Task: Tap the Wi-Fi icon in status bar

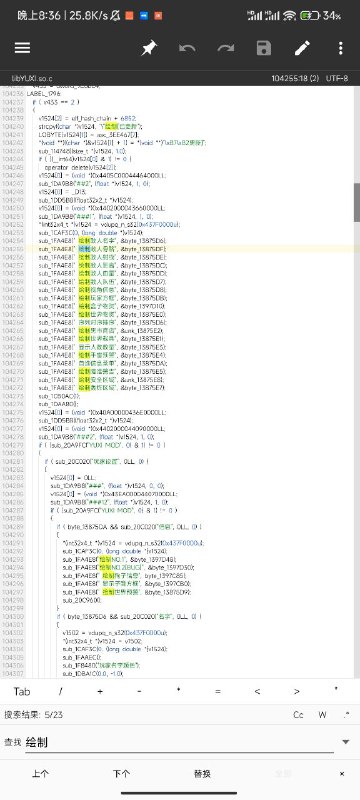Action: pos(290,15)
